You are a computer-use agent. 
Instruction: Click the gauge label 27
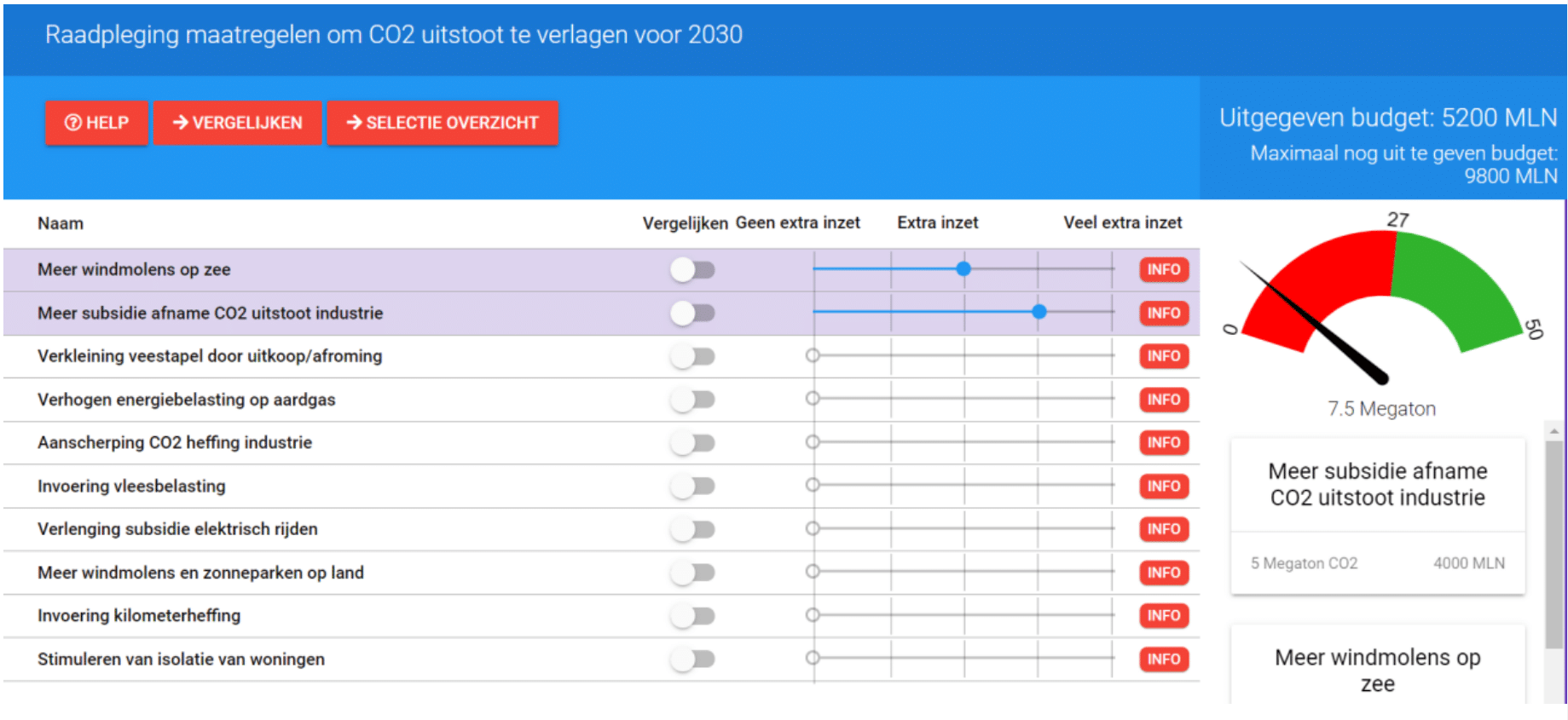click(x=1398, y=220)
